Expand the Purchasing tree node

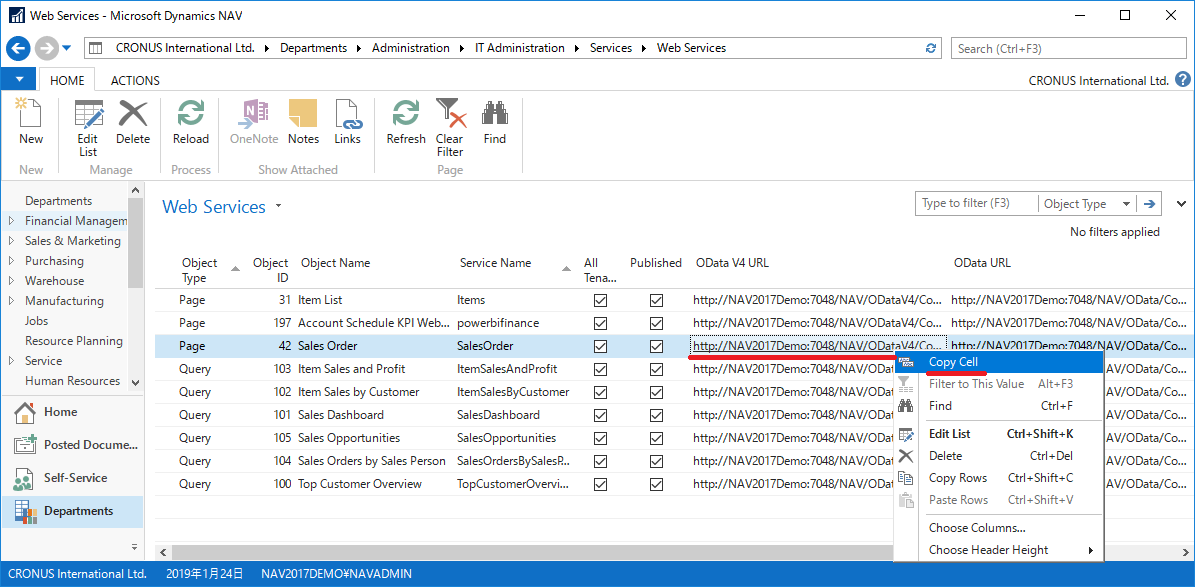11,261
